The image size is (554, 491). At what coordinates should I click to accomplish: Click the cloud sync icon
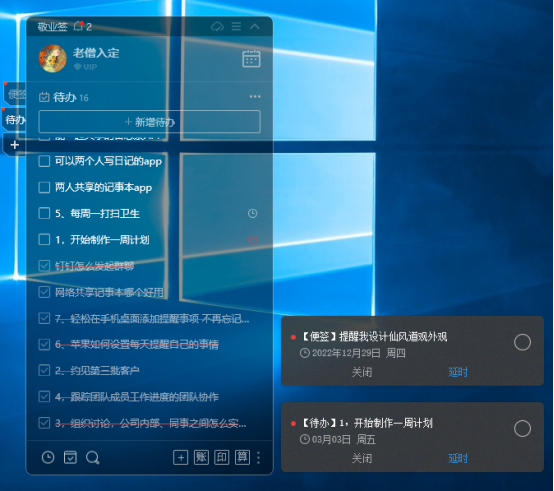pyautogui.click(x=217, y=26)
